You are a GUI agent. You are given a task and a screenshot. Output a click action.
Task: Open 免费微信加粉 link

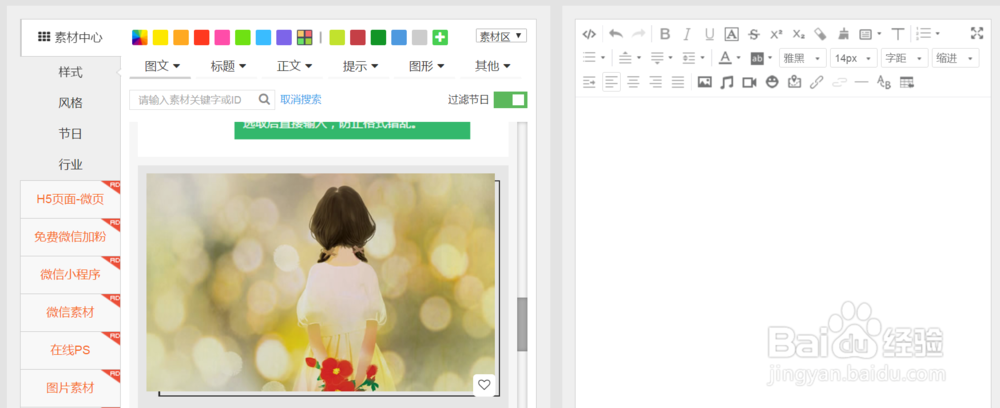coord(70,237)
